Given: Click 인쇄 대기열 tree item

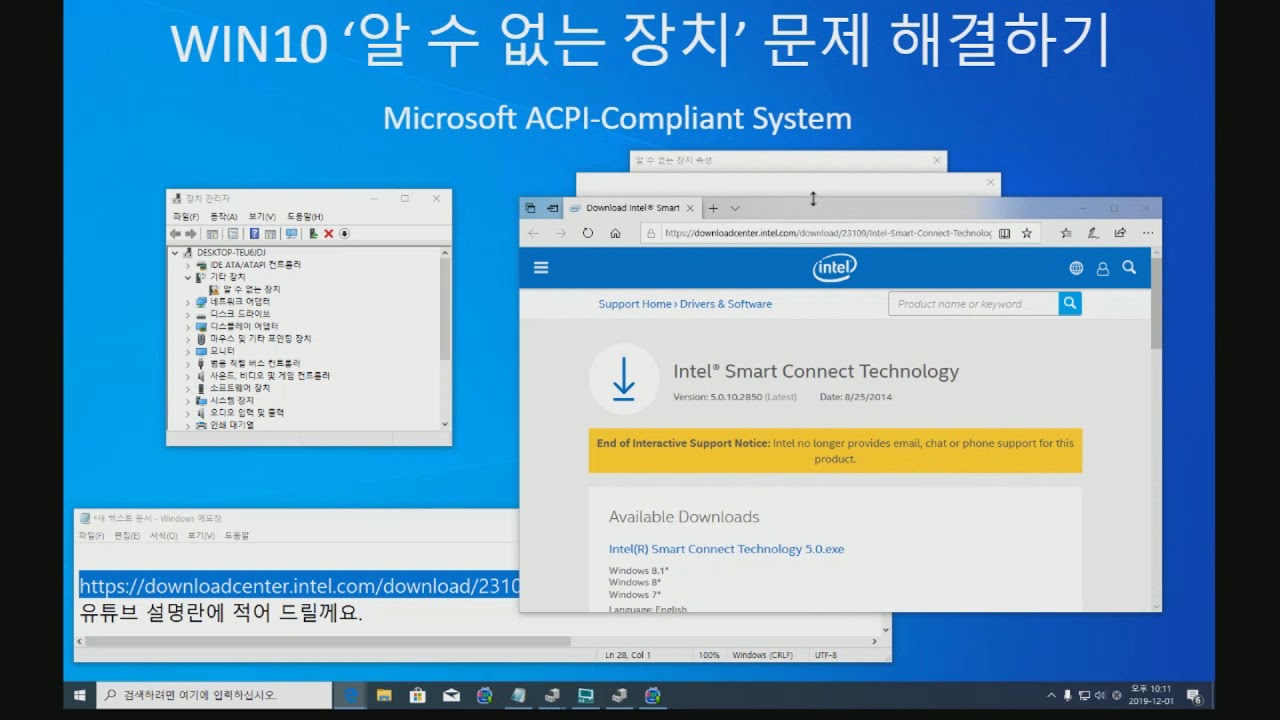Looking at the screenshot, I should [232, 425].
